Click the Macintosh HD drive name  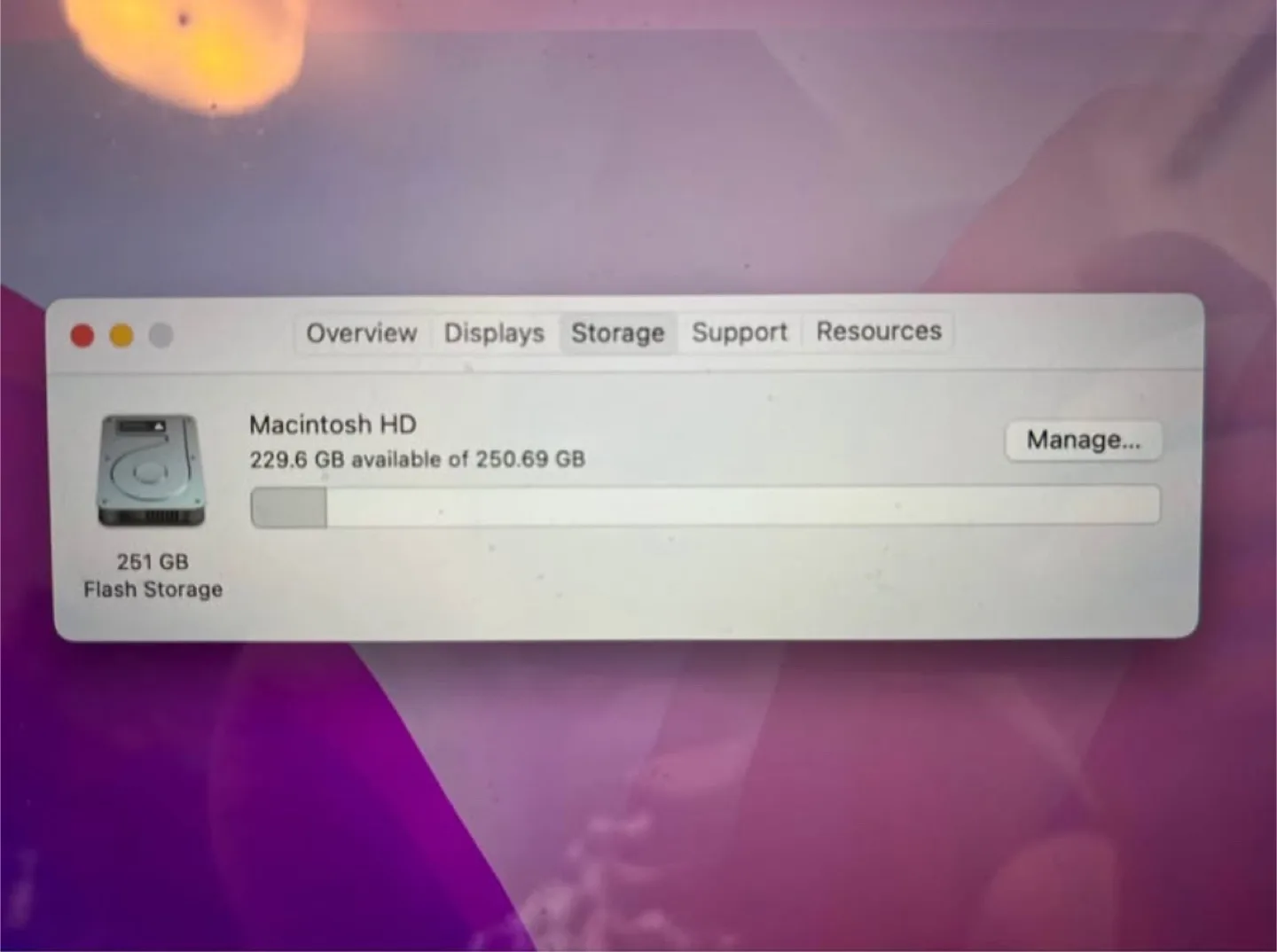[x=333, y=425]
